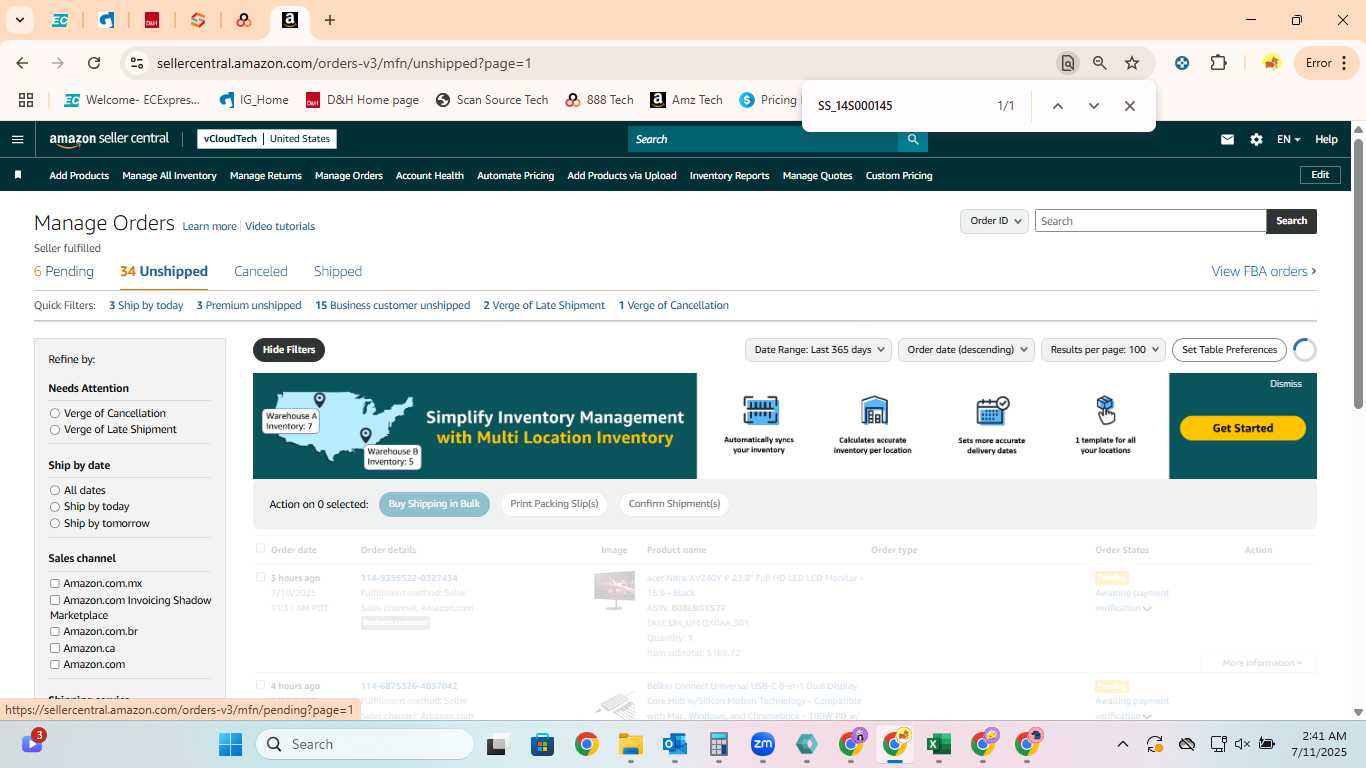The image size is (1366, 768).
Task: Go to next find-in-page match
Action: (x=1093, y=106)
